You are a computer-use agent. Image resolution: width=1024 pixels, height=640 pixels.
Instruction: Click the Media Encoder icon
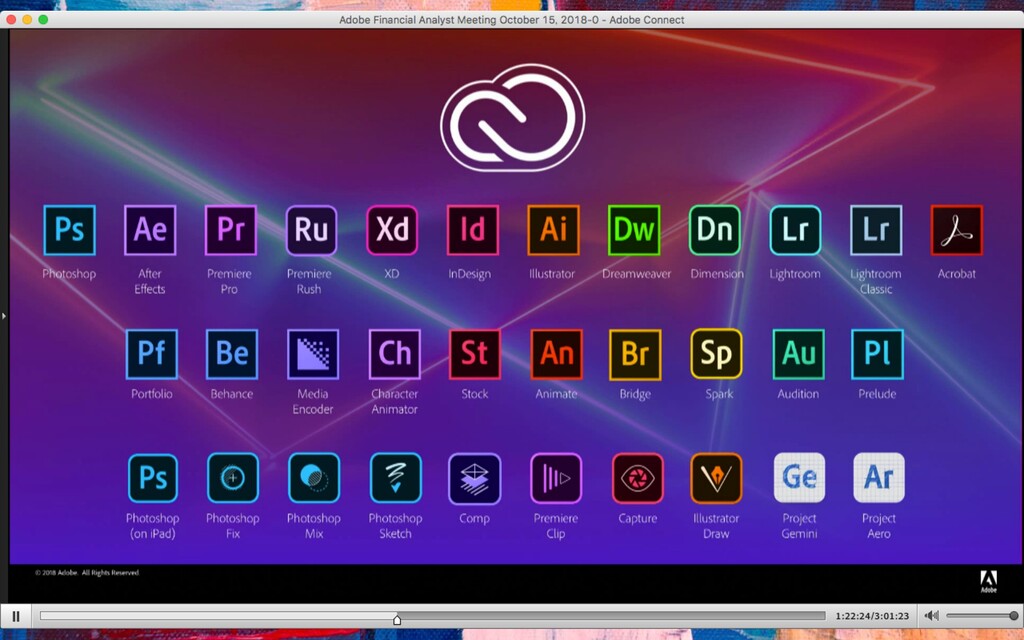point(313,354)
